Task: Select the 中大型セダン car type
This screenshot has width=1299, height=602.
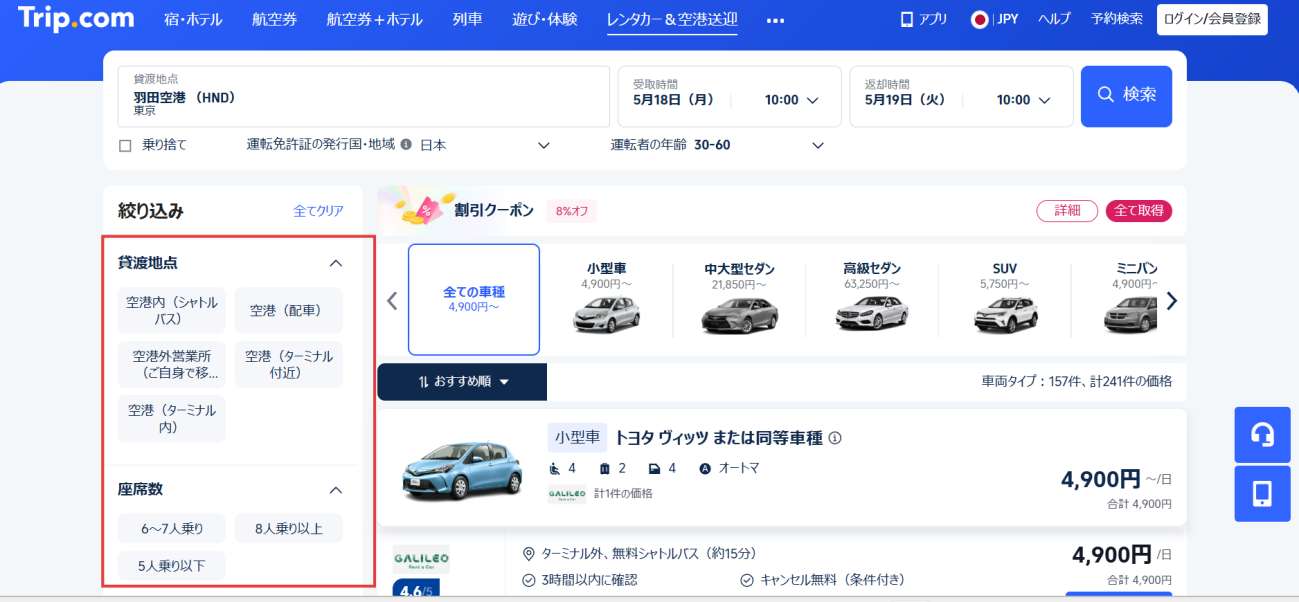Action: click(x=740, y=298)
